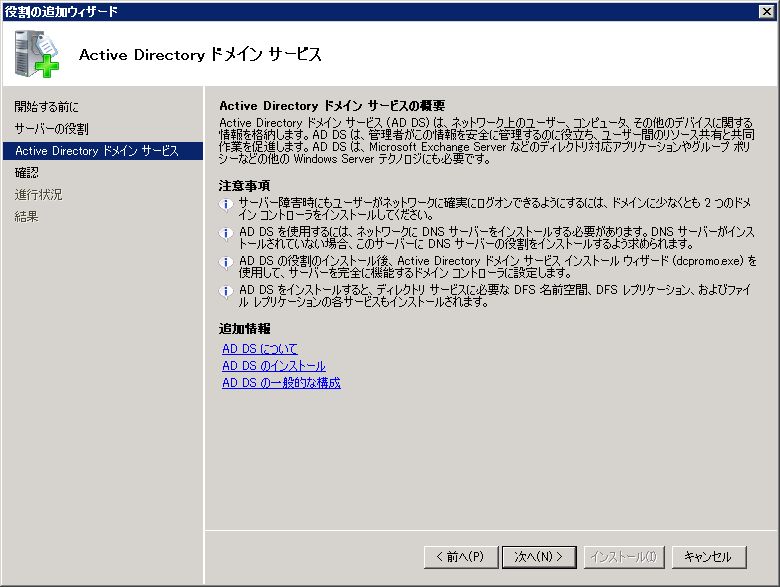
Task: Select サーバーの役割 step in sidebar
Action: 51,129
